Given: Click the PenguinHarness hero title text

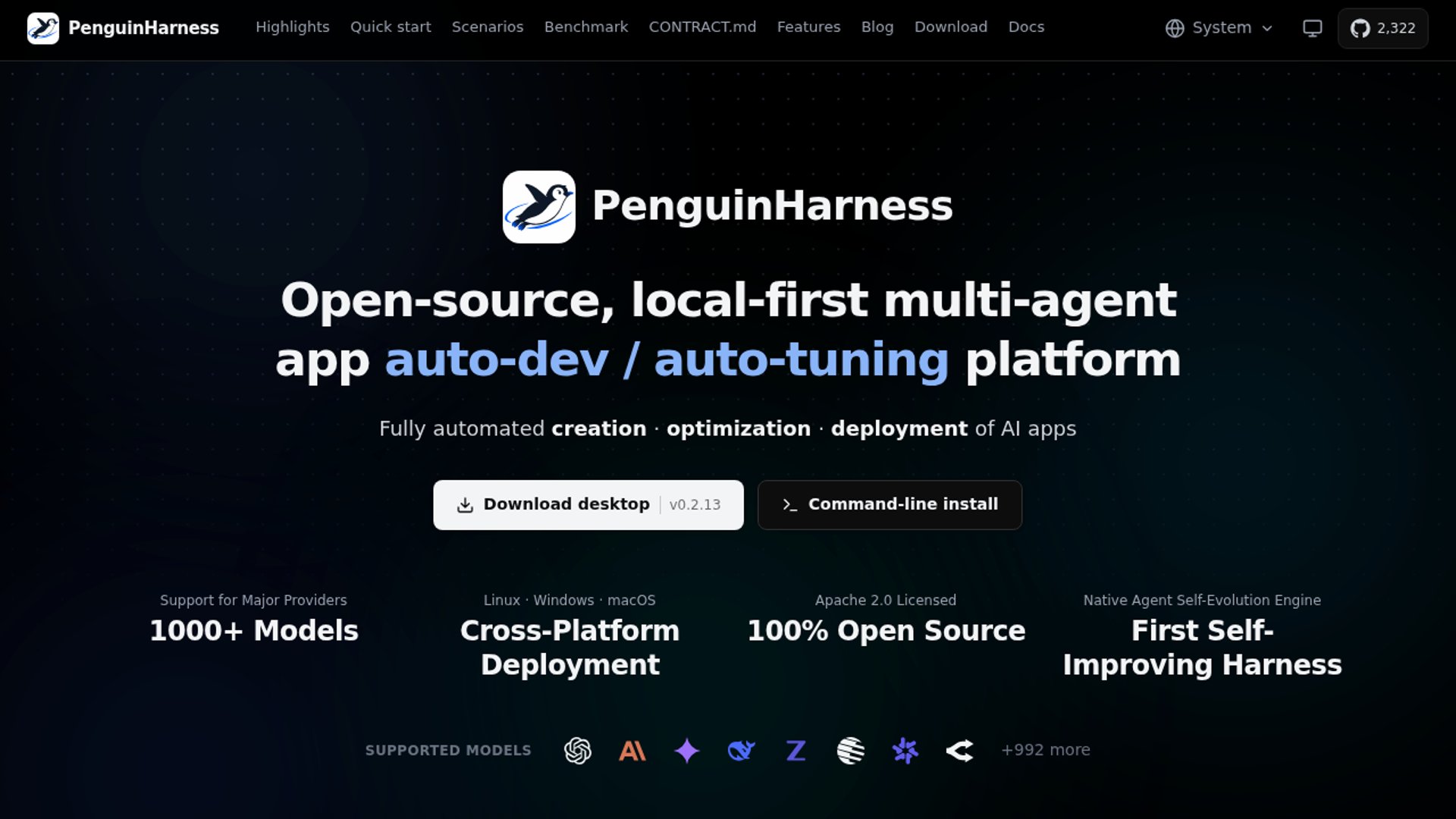Looking at the screenshot, I should pyautogui.click(x=772, y=206).
